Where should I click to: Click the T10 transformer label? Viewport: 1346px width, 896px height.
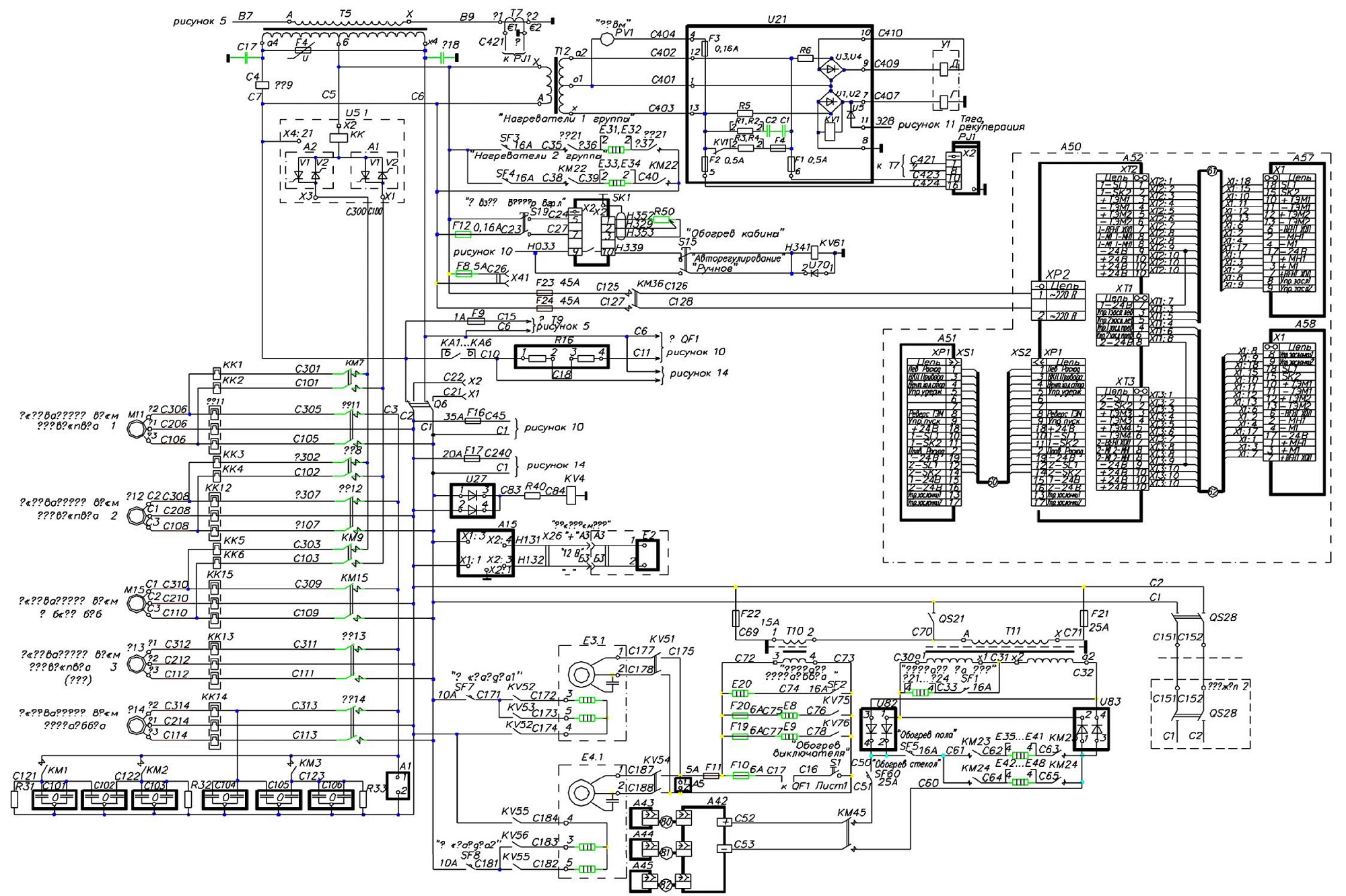[794, 631]
